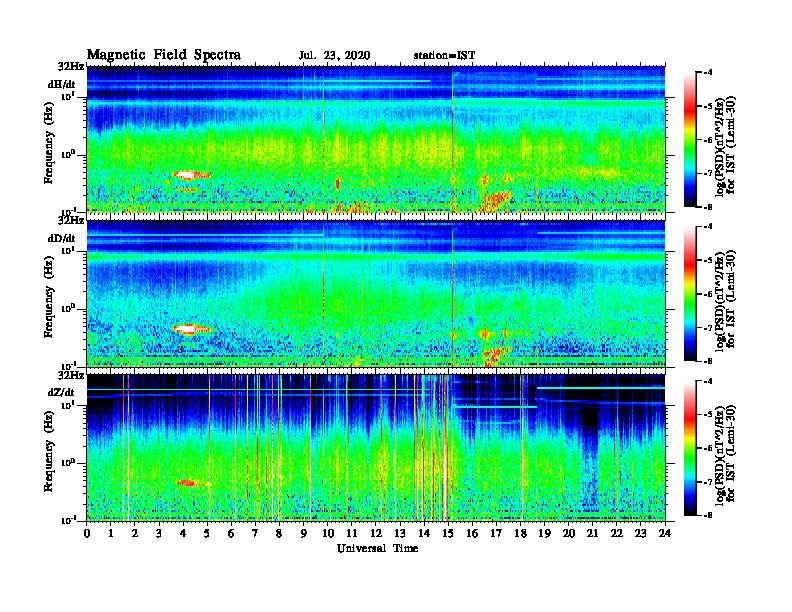Image resolution: width=792 pixels, height=612 pixels.
Task: Click the red burst near 4 UT in the dZ/dt spectrogram
Action: click(x=186, y=483)
